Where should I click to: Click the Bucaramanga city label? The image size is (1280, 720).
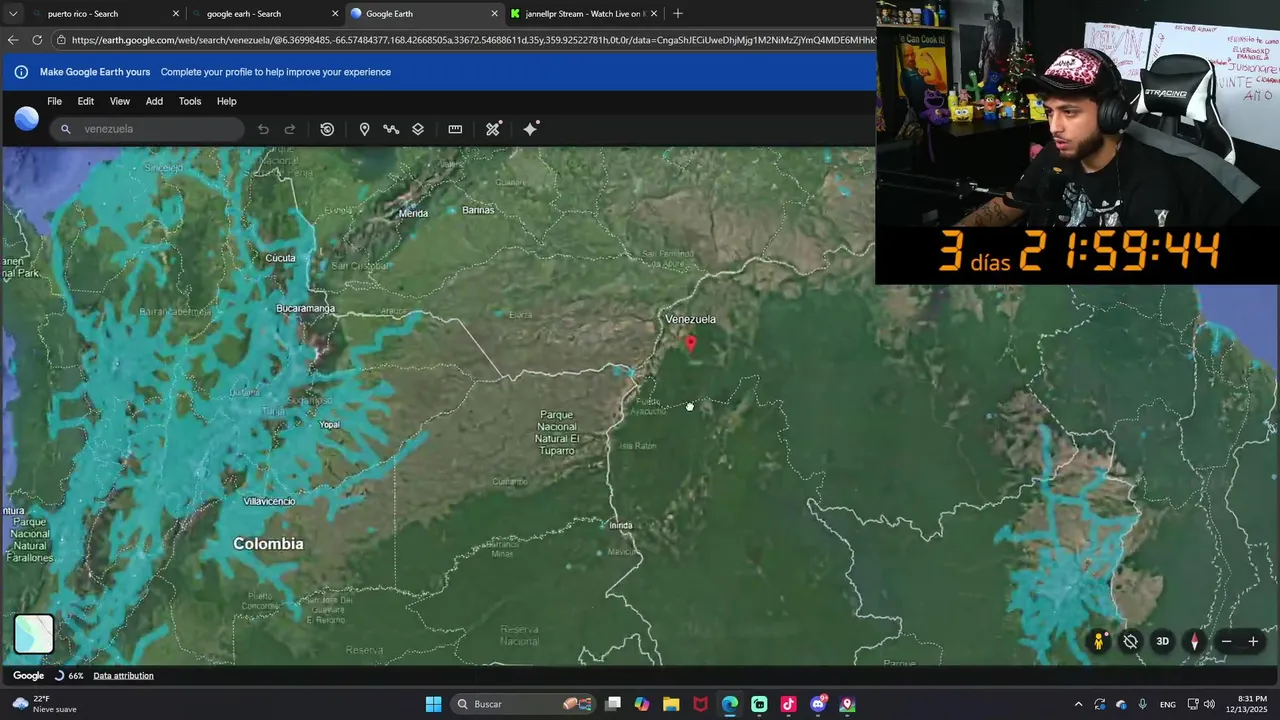[305, 308]
